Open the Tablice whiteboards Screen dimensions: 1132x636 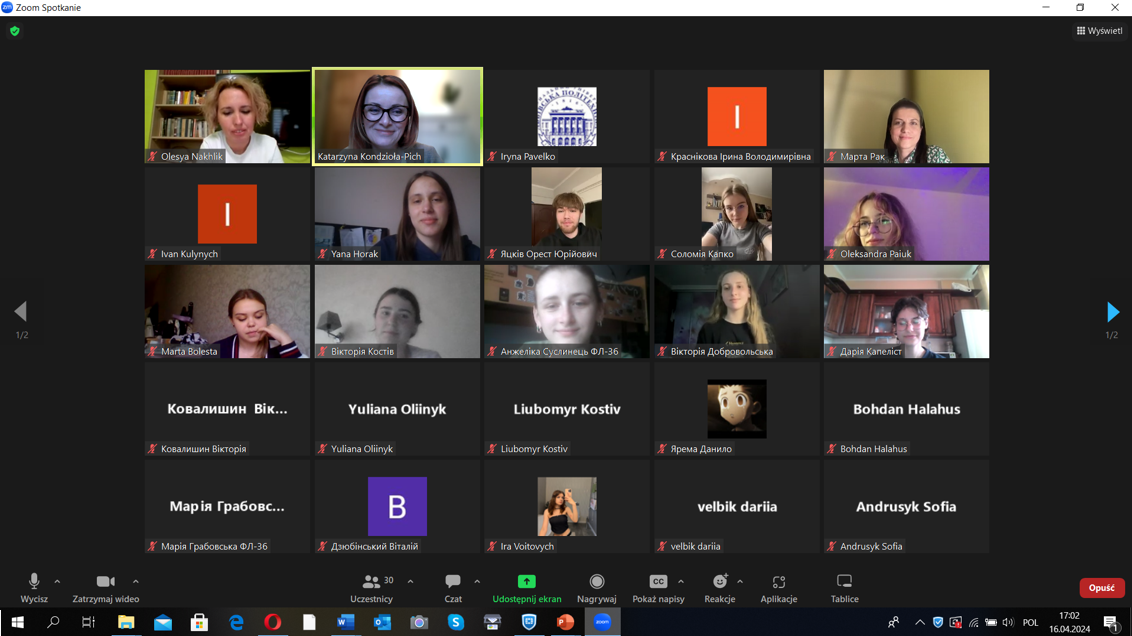[x=844, y=588]
